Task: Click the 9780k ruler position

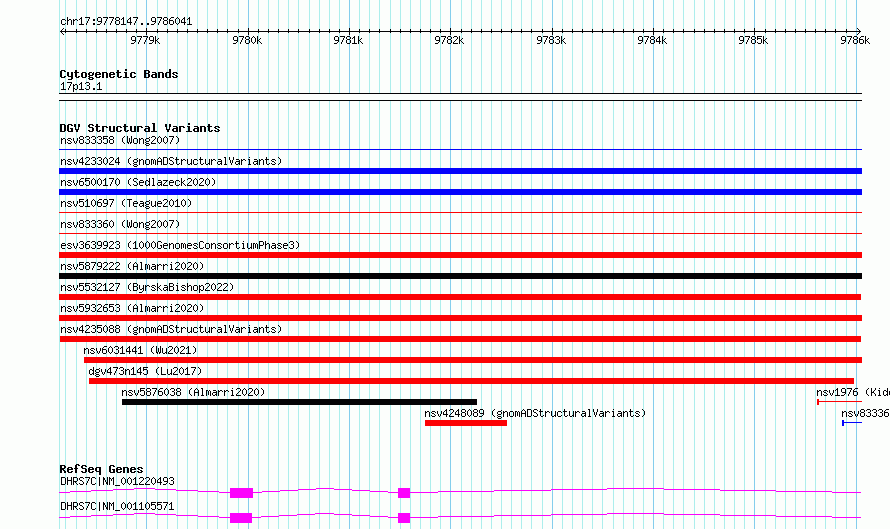Action: click(247, 40)
